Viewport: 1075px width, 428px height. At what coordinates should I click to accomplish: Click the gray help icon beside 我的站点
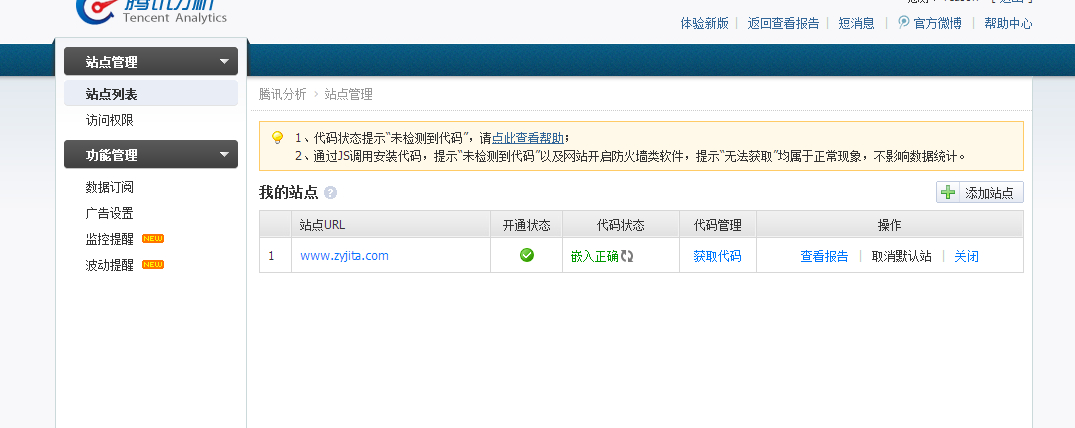point(330,193)
